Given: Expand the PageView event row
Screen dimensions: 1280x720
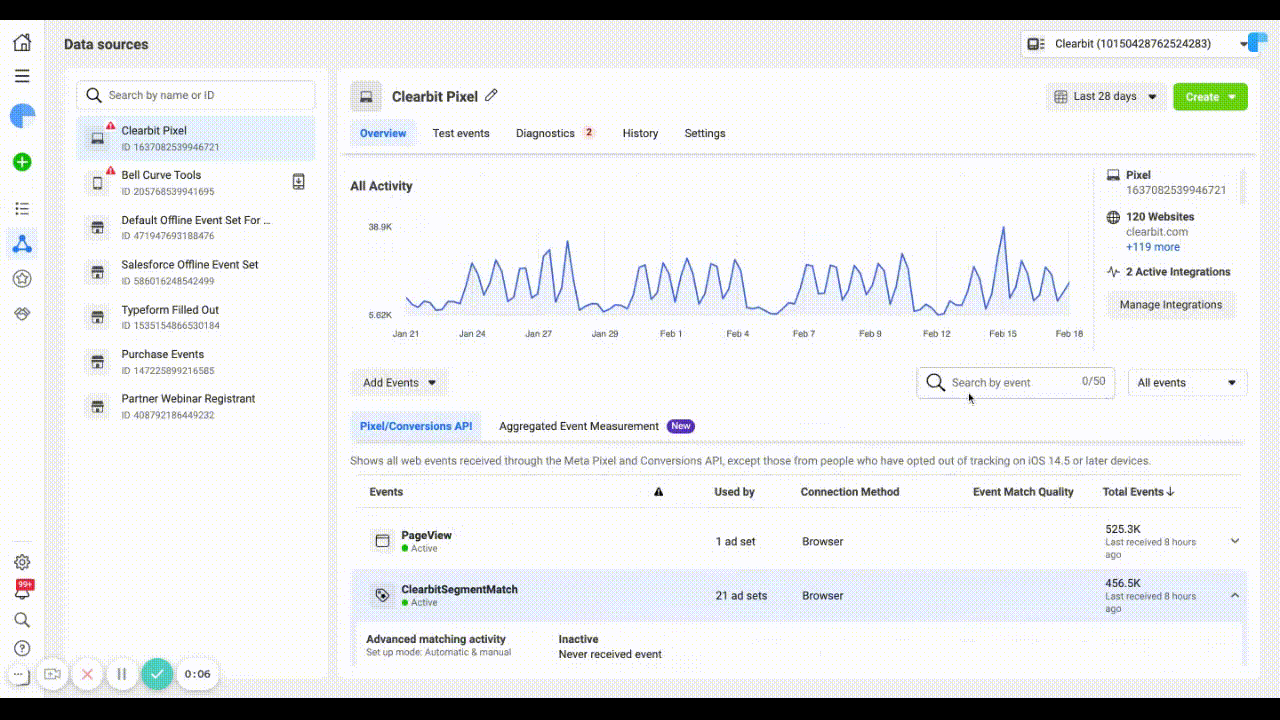Looking at the screenshot, I should click(1235, 541).
